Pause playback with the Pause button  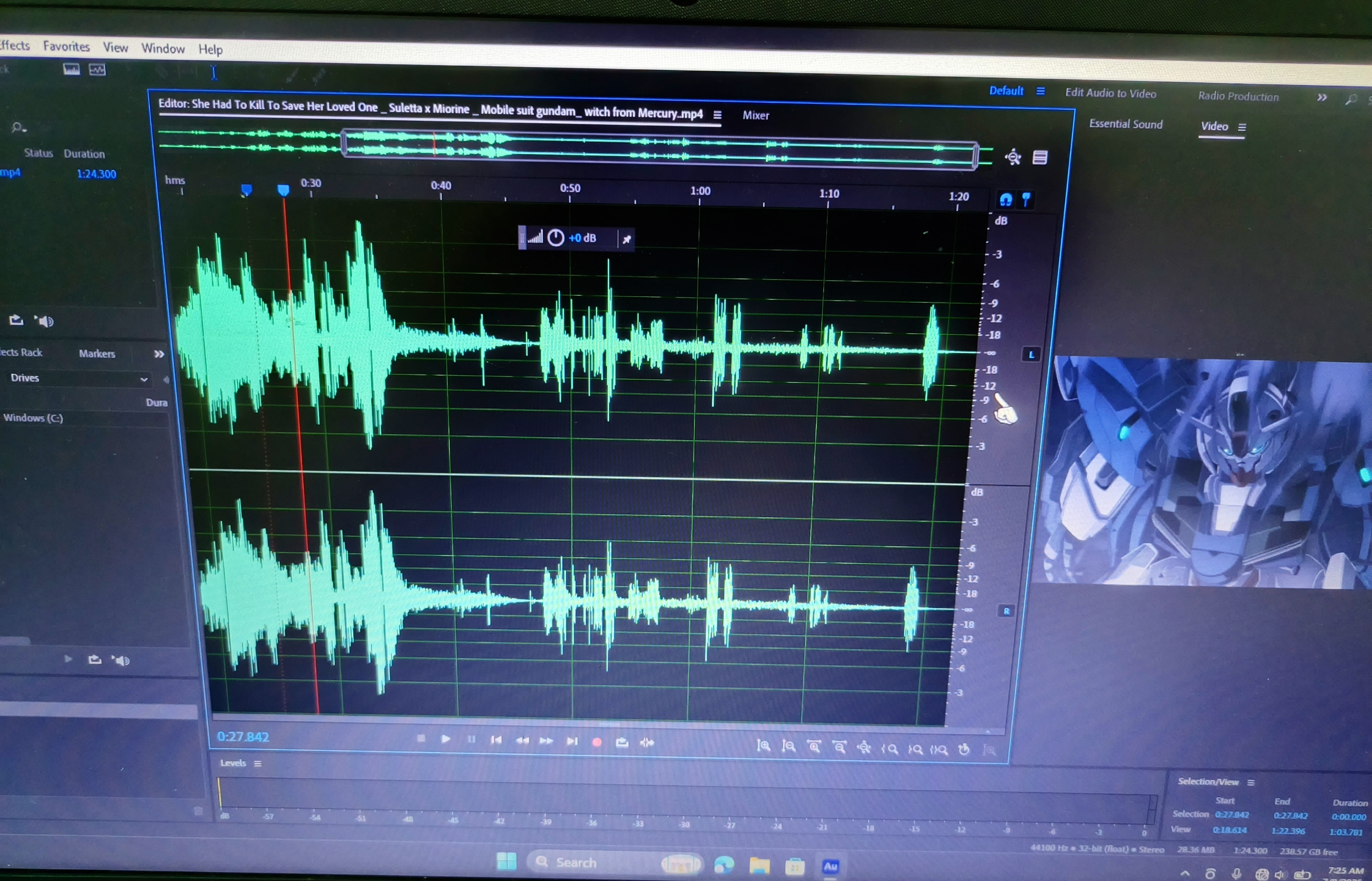[x=471, y=739]
